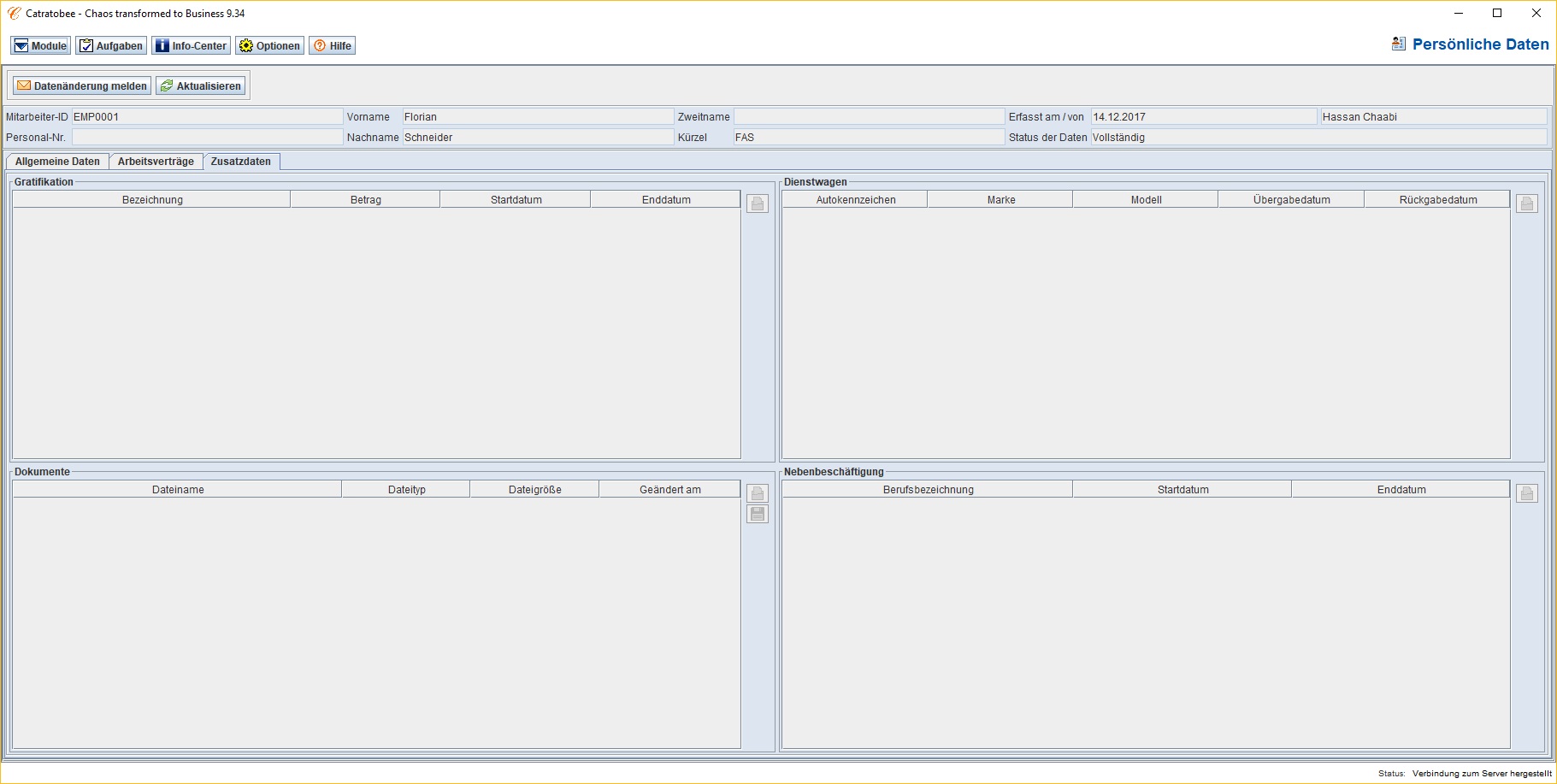This screenshot has width=1557, height=784.
Task: Click the open icon beside Dienstwagen table
Action: coord(1526,203)
